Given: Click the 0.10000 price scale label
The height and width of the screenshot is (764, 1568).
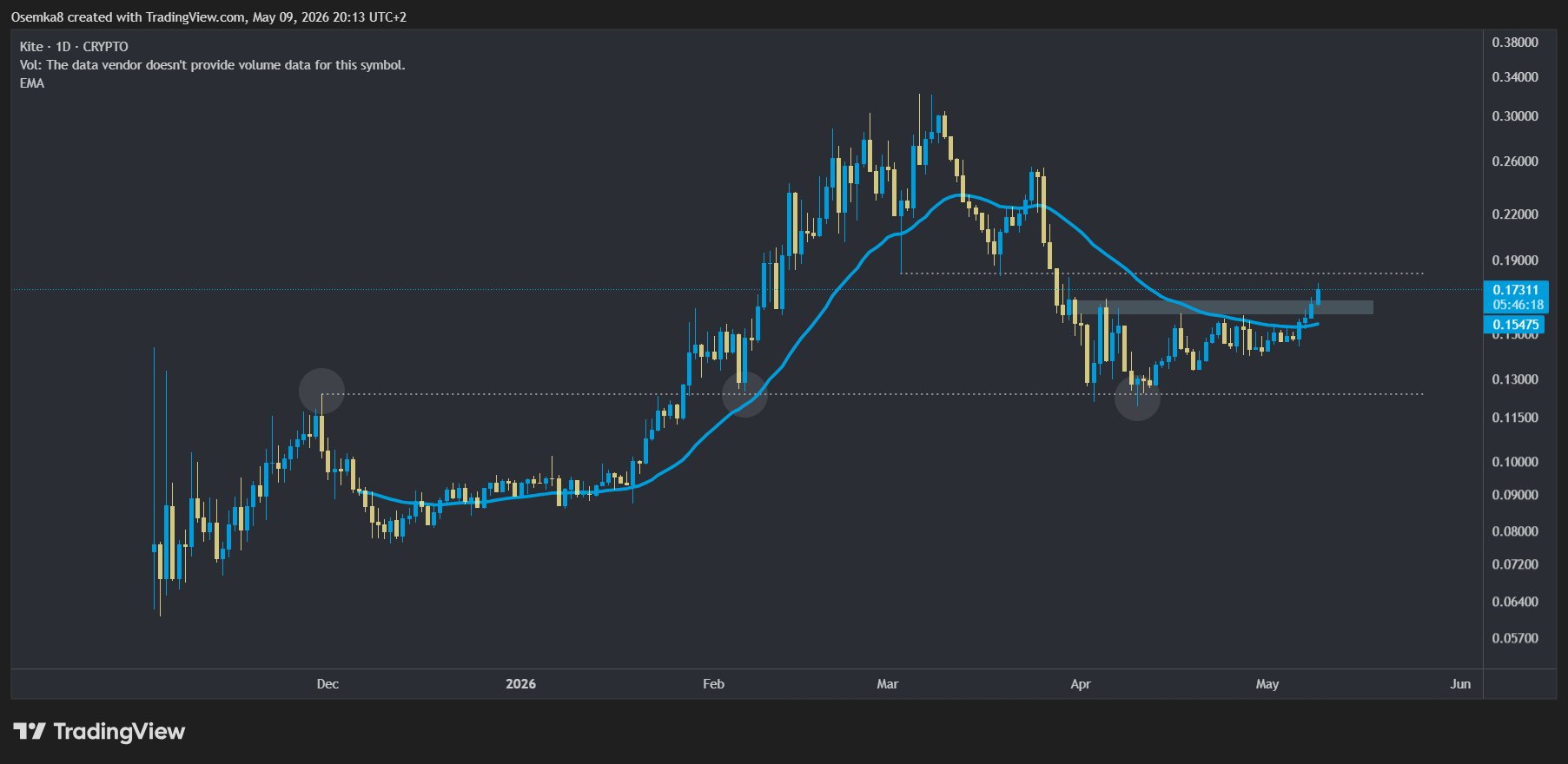Looking at the screenshot, I should (1515, 462).
